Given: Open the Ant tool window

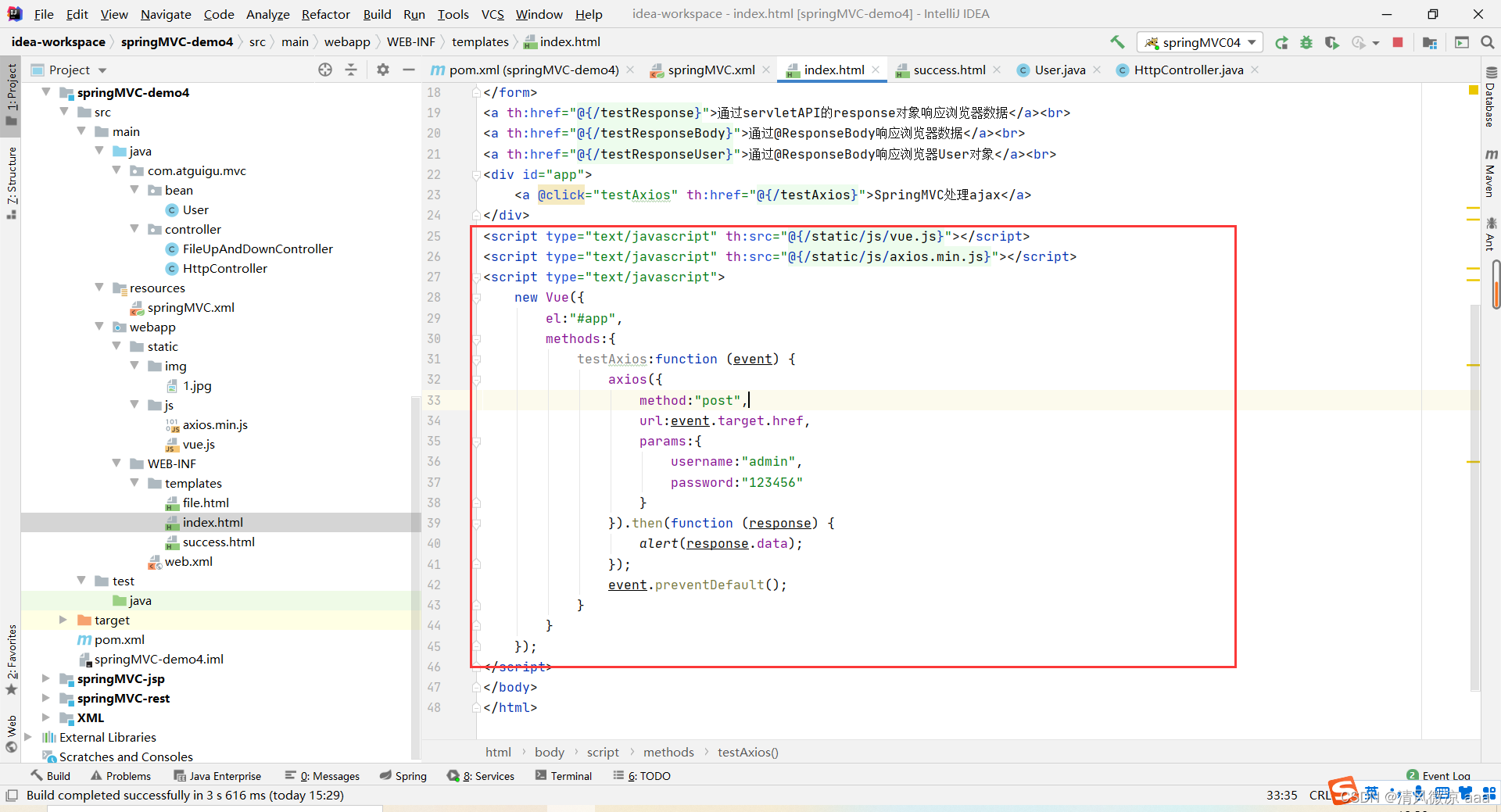Looking at the screenshot, I should tap(1490, 235).
